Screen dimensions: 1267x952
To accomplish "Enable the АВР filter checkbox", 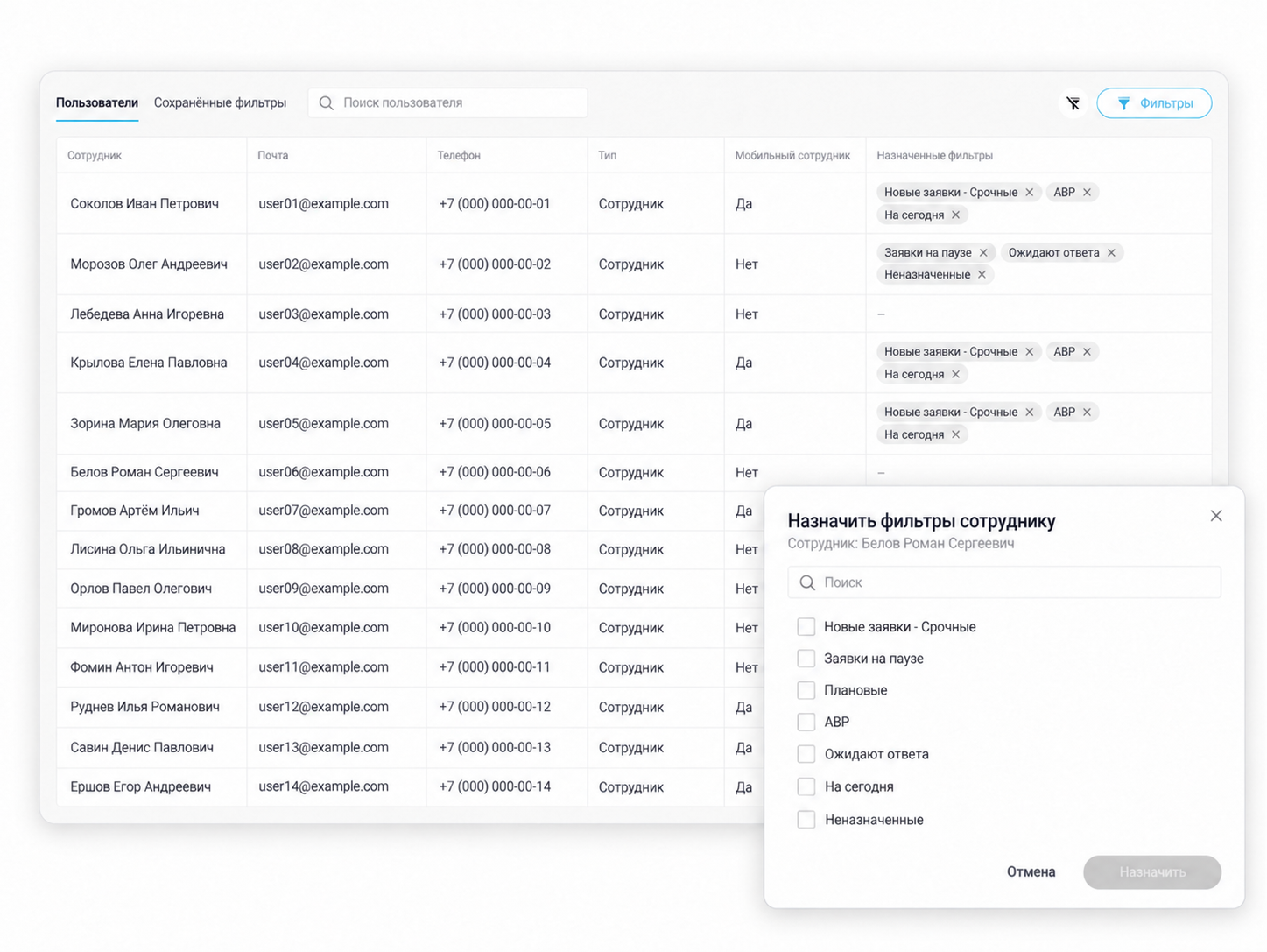I will tap(806, 722).
